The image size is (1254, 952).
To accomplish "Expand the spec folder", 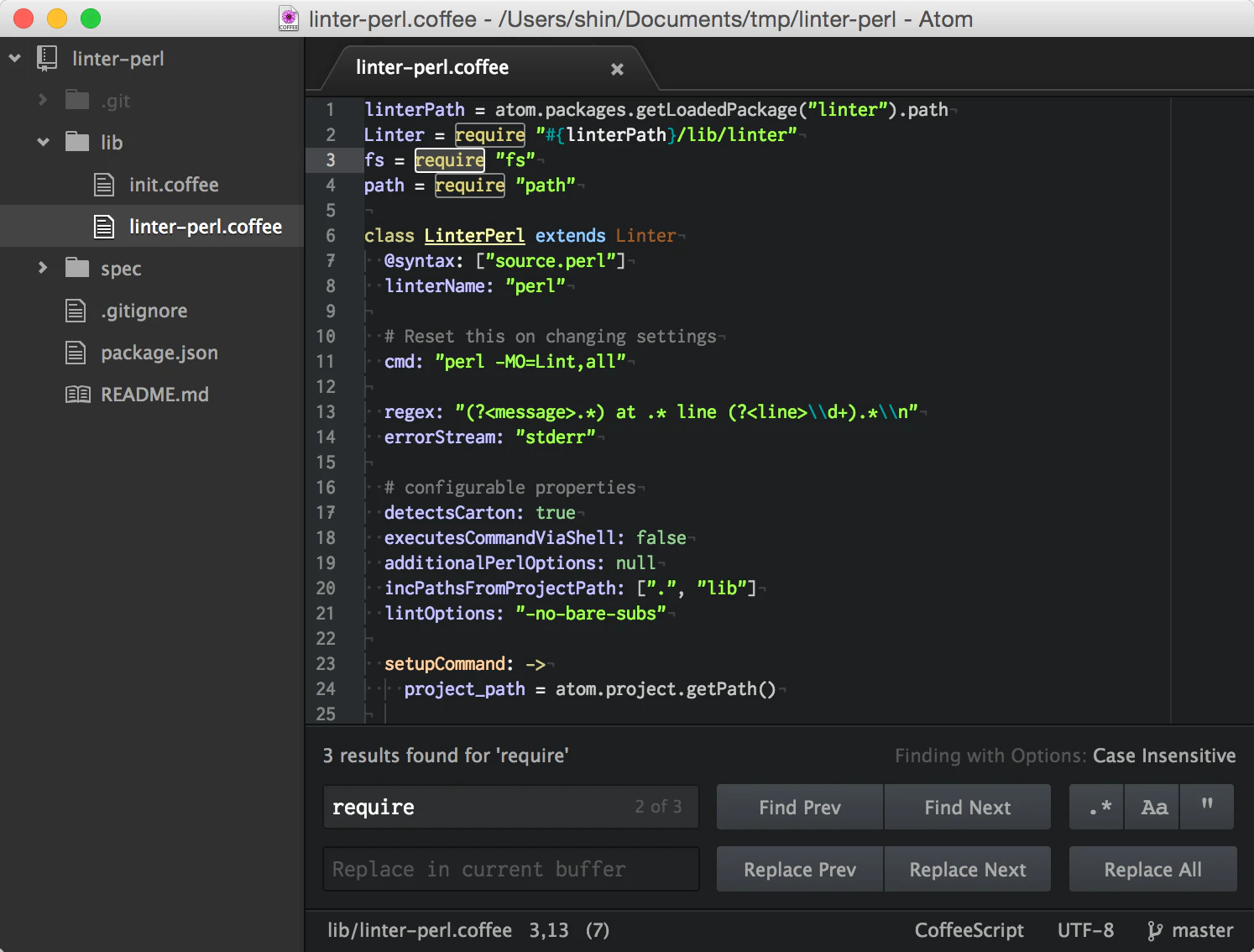I will tap(43, 268).
